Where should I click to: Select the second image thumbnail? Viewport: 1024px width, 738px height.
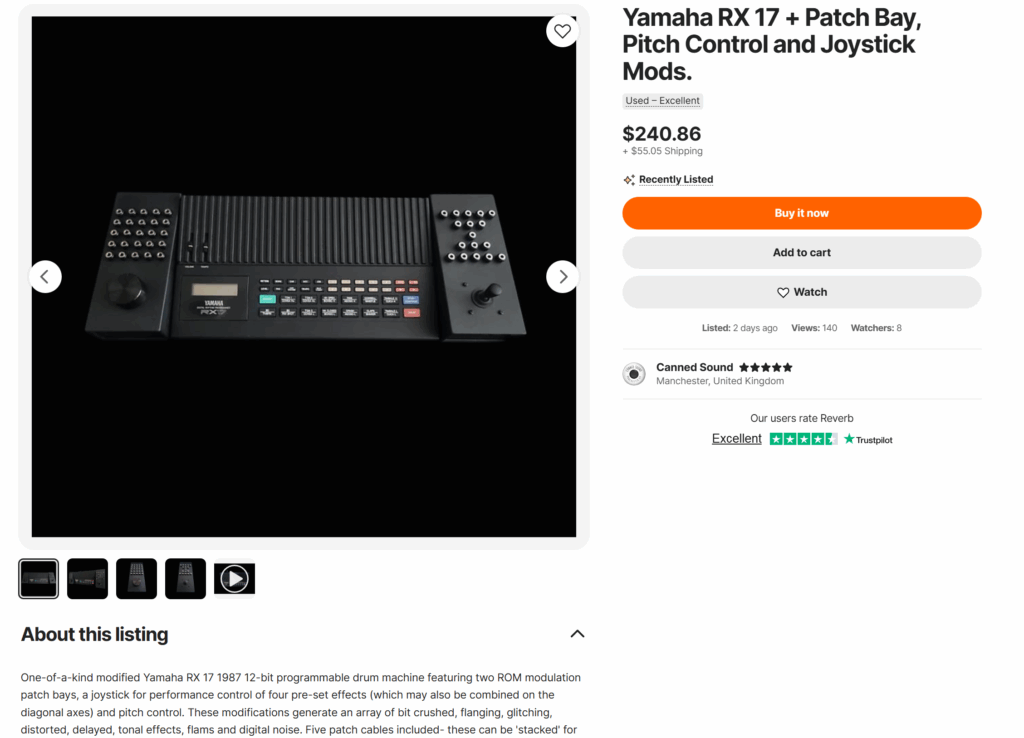pos(87,578)
